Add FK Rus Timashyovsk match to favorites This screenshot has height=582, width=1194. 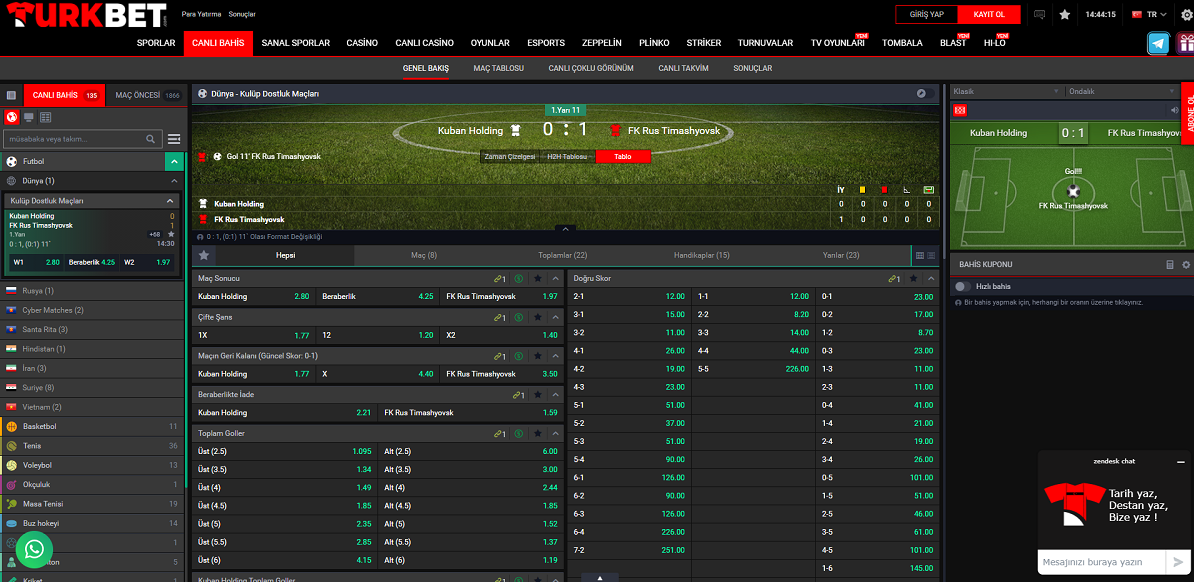coord(171,234)
